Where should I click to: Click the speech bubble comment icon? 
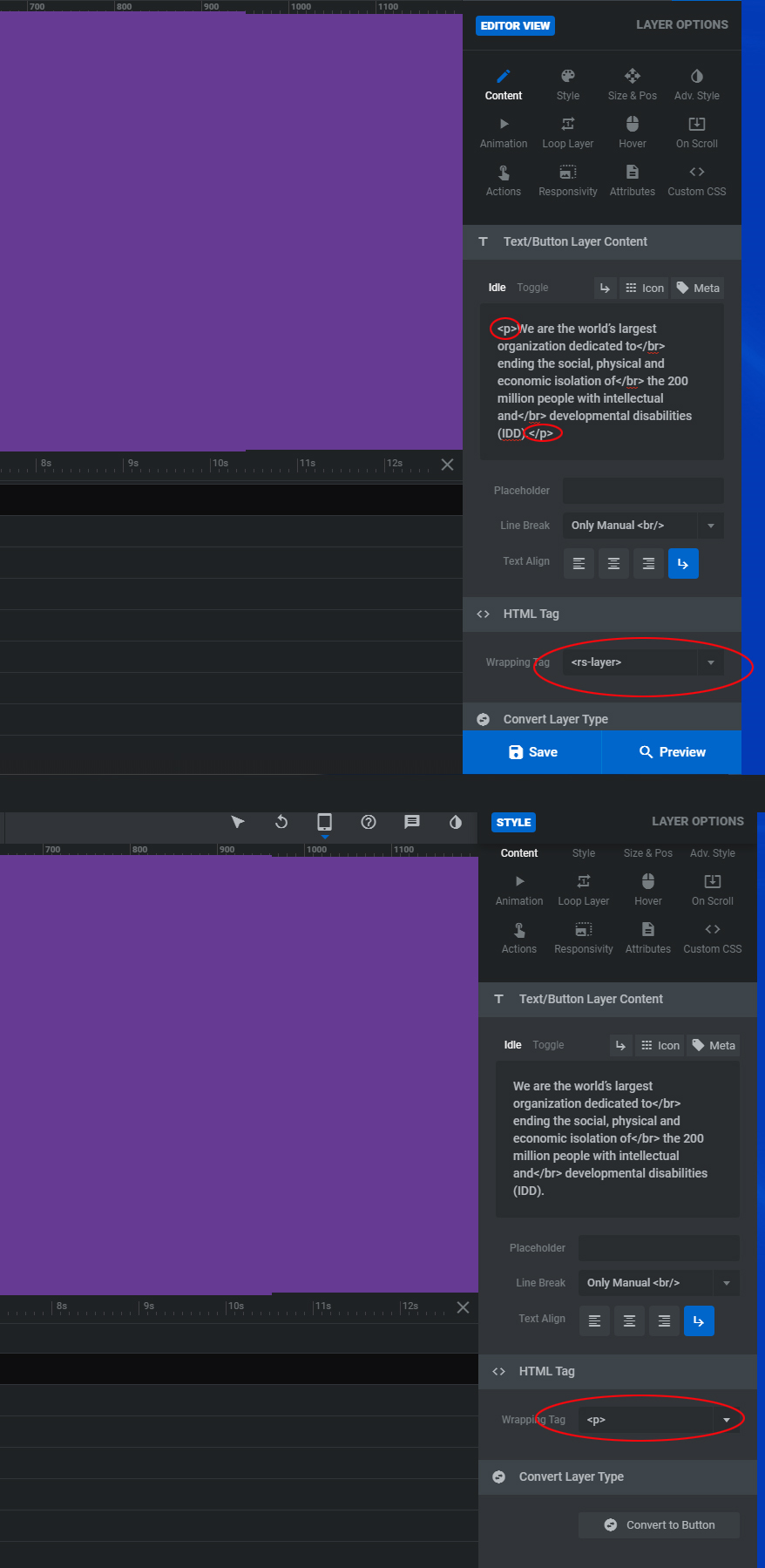(x=412, y=822)
